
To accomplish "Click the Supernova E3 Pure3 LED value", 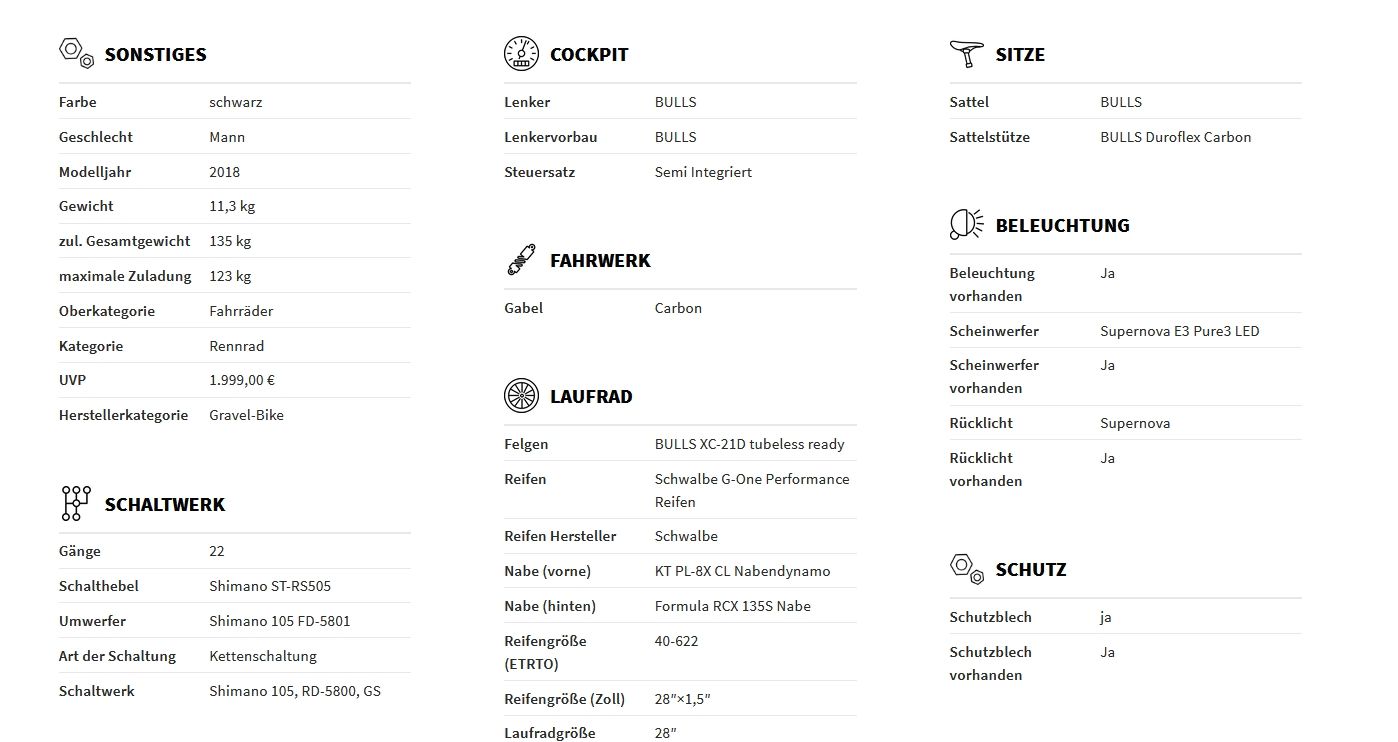I will (x=1179, y=331).
